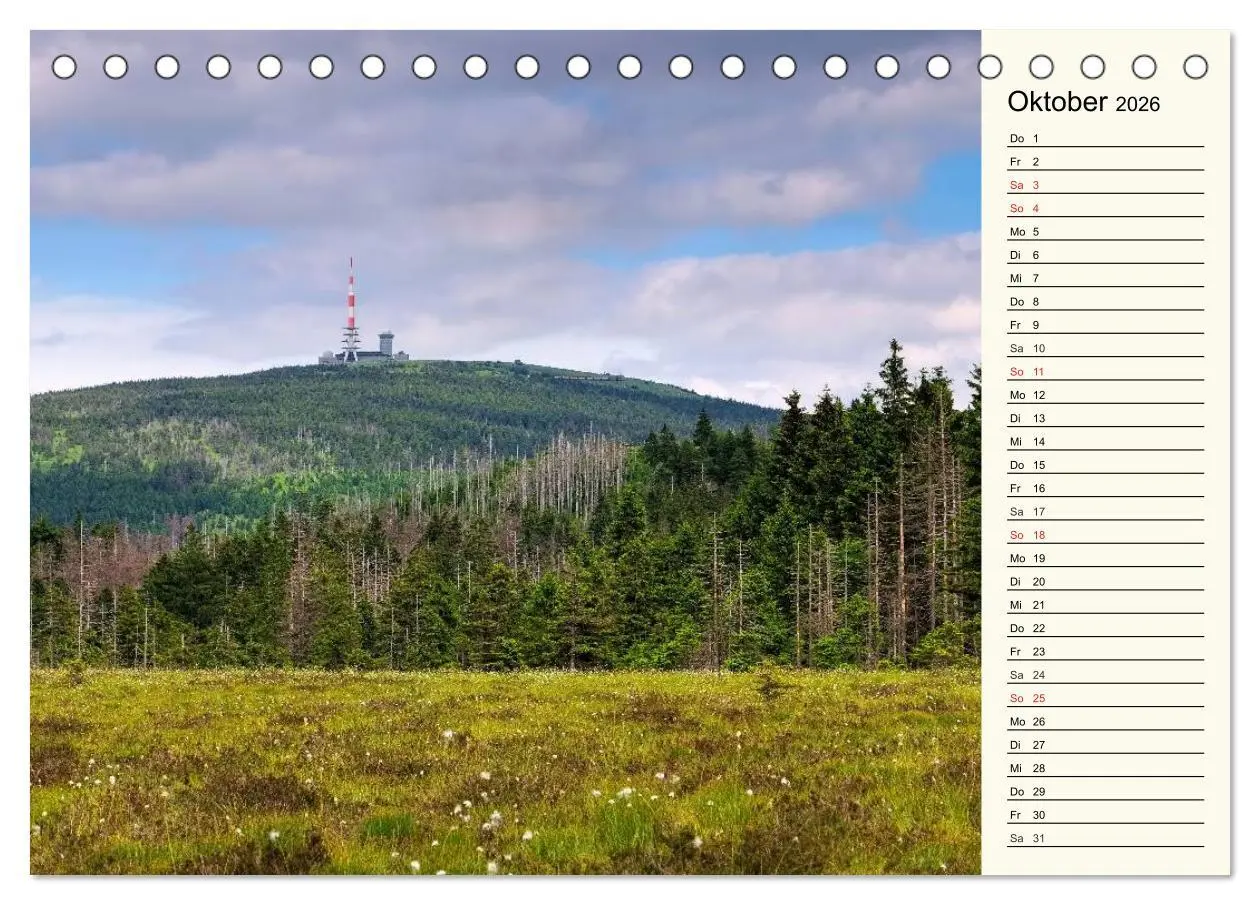Screen dimensions: 1260x905
Task: Select the calendar row 'Mo 12'
Action: (x=1105, y=395)
